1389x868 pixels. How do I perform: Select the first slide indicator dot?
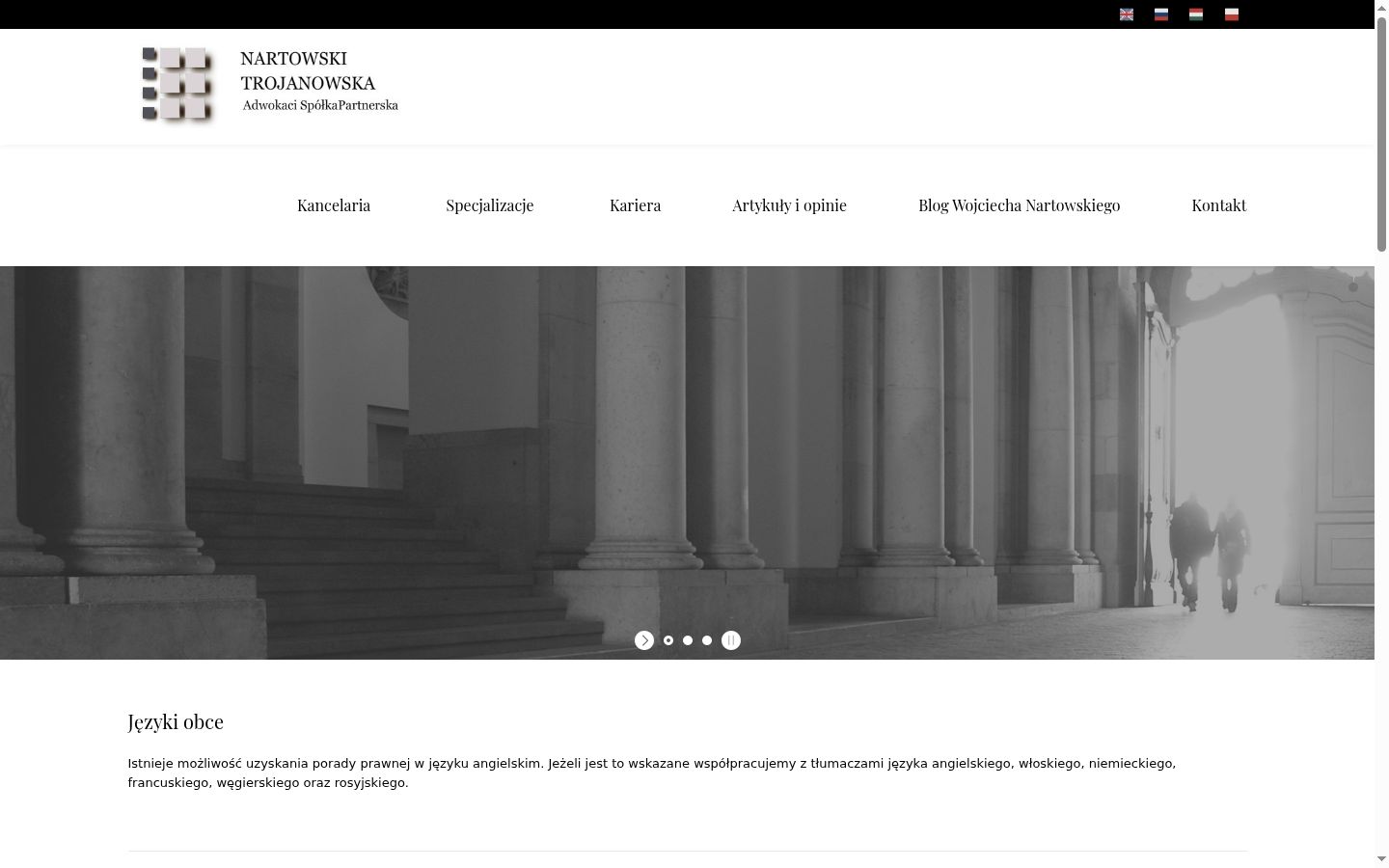[x=668, y=640]
